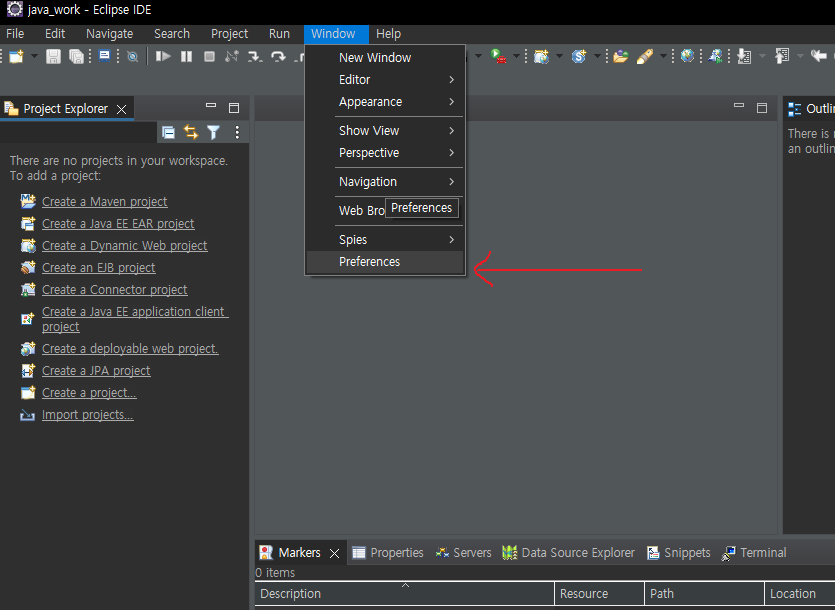Open the Perspective submenu
The width and height of the screenshot is (835, 610).
(385, 153)
